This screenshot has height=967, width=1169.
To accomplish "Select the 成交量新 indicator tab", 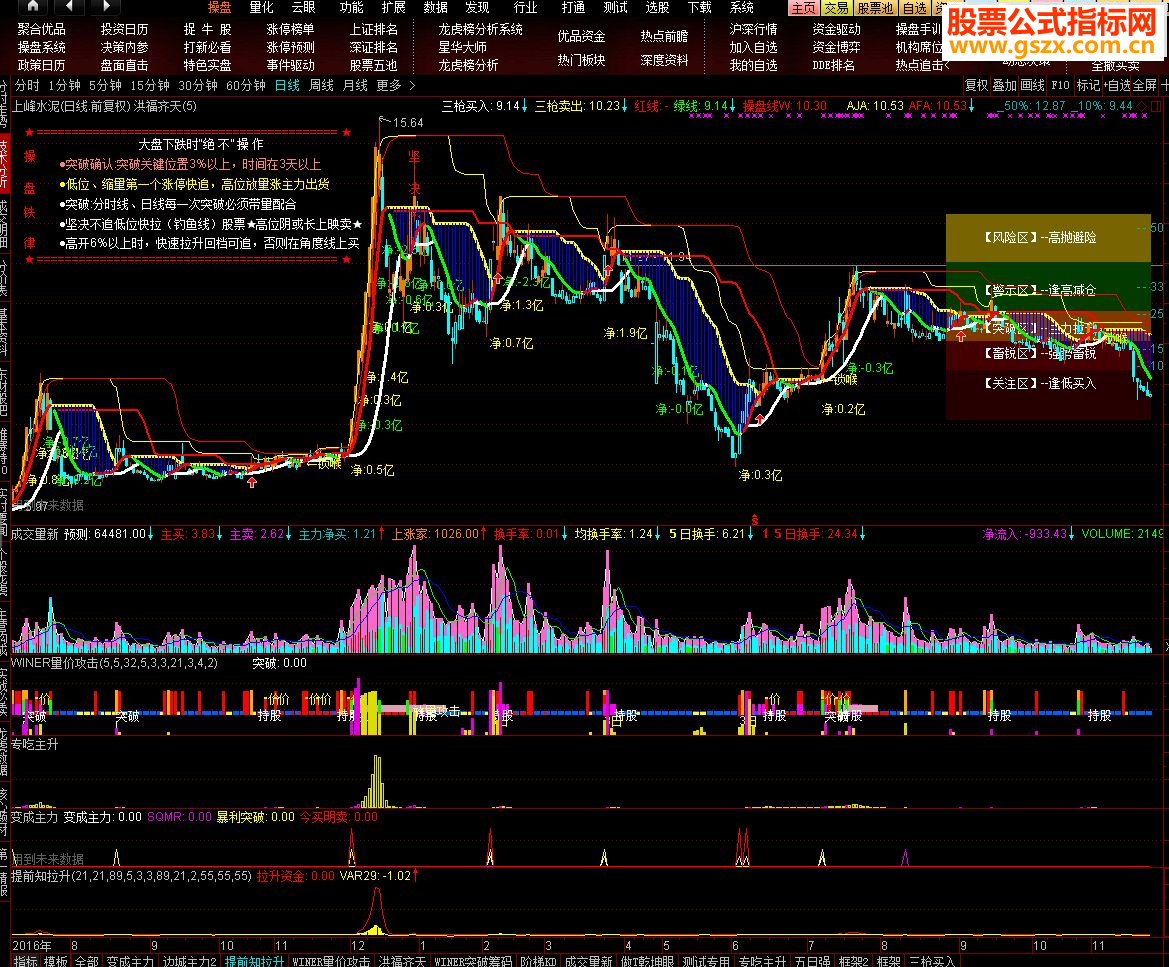I will point(589,961).
